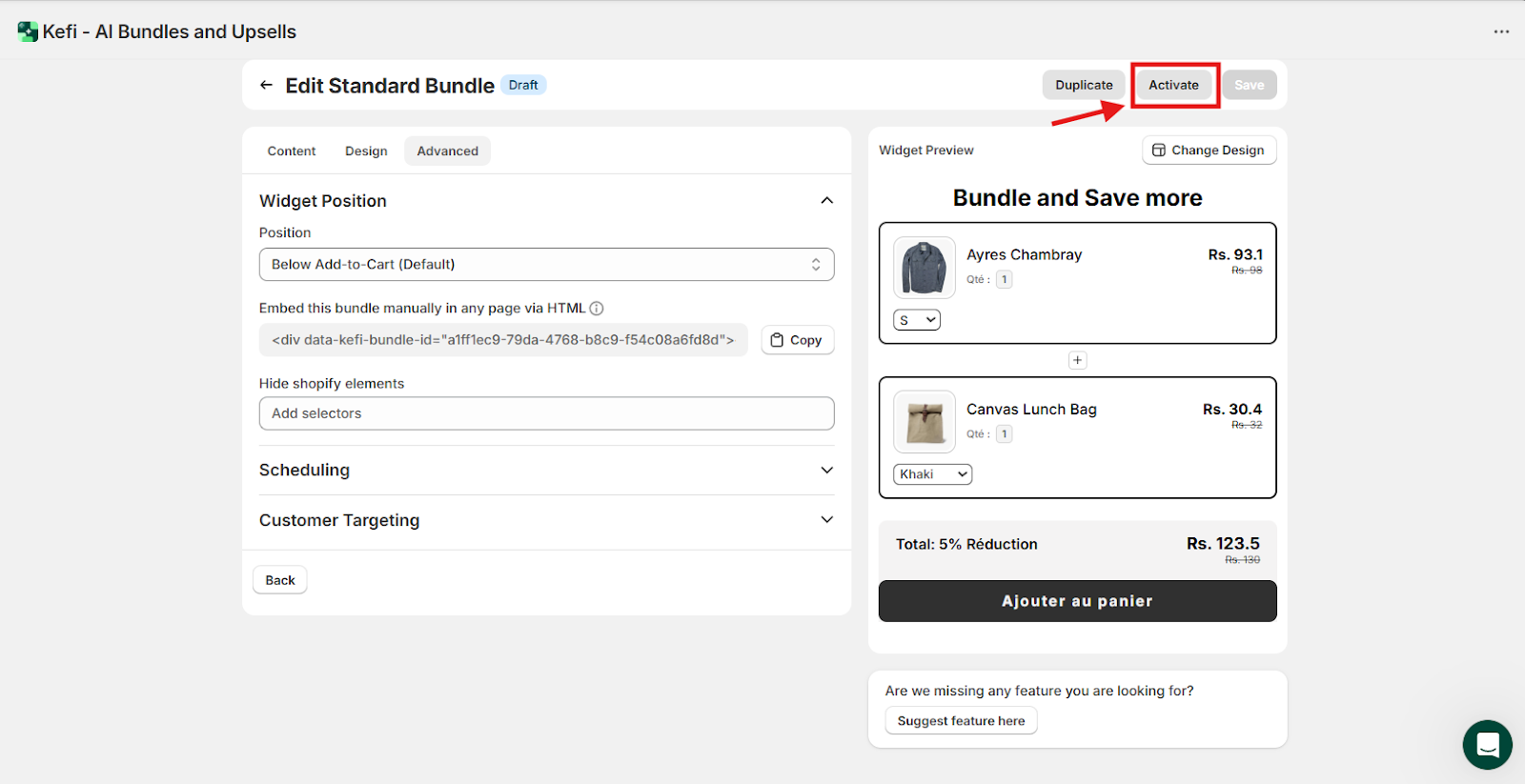Expand the Scheduling section
The height and width of the screenshot is (784, 1525).
(x=826, y=471)
